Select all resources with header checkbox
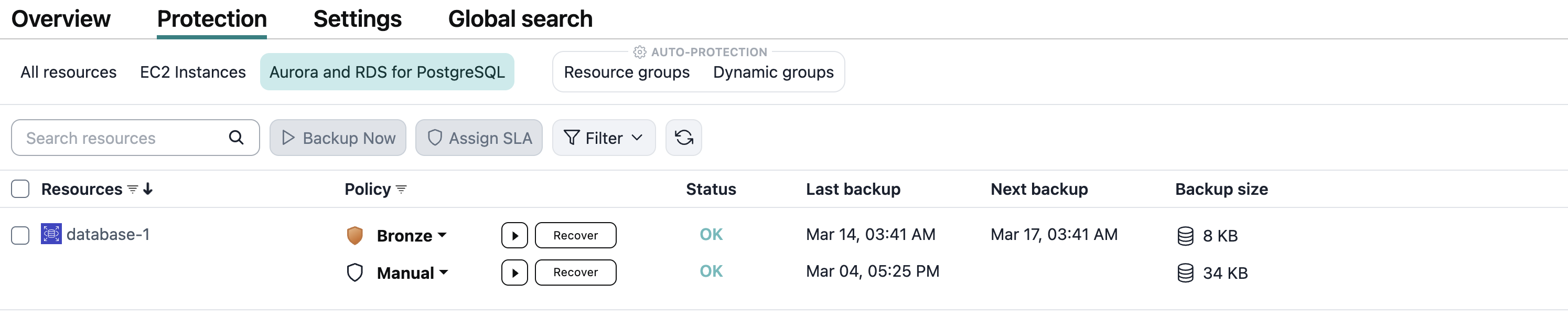The image size is (1568, 314). (x=20, y=189)
